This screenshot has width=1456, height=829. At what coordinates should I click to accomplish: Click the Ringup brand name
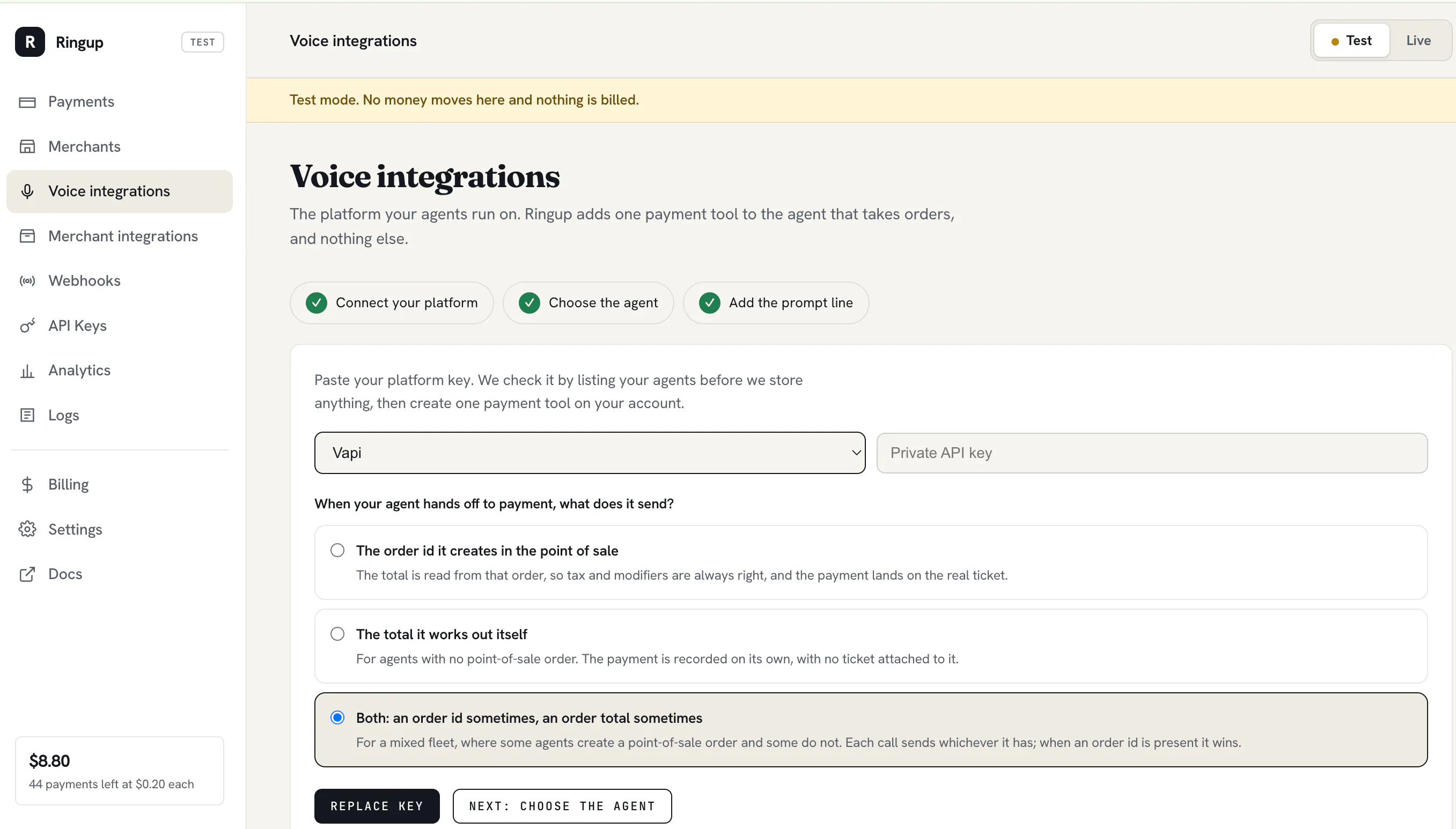pyautogui.click(x=79, y=42)
